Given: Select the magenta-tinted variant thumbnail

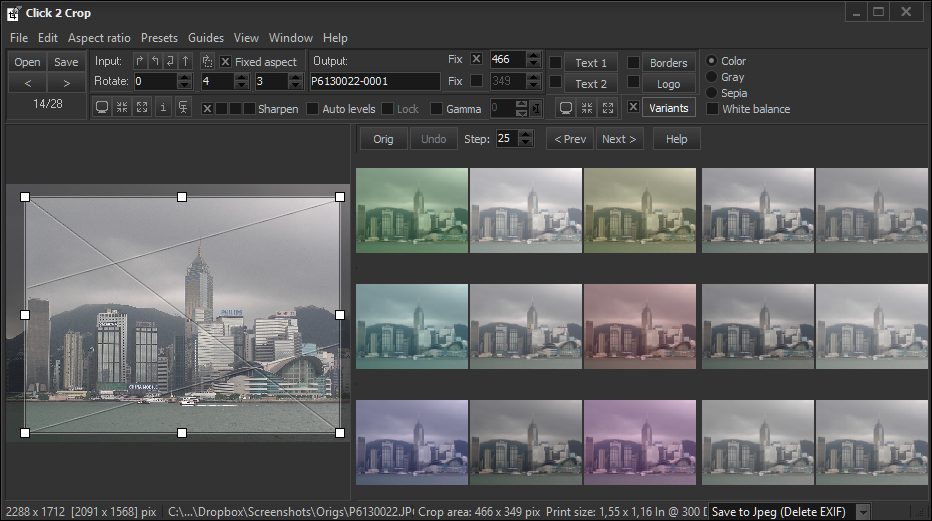Looking at the screenshot, I should pyautogui.click(x=640, y=442).
